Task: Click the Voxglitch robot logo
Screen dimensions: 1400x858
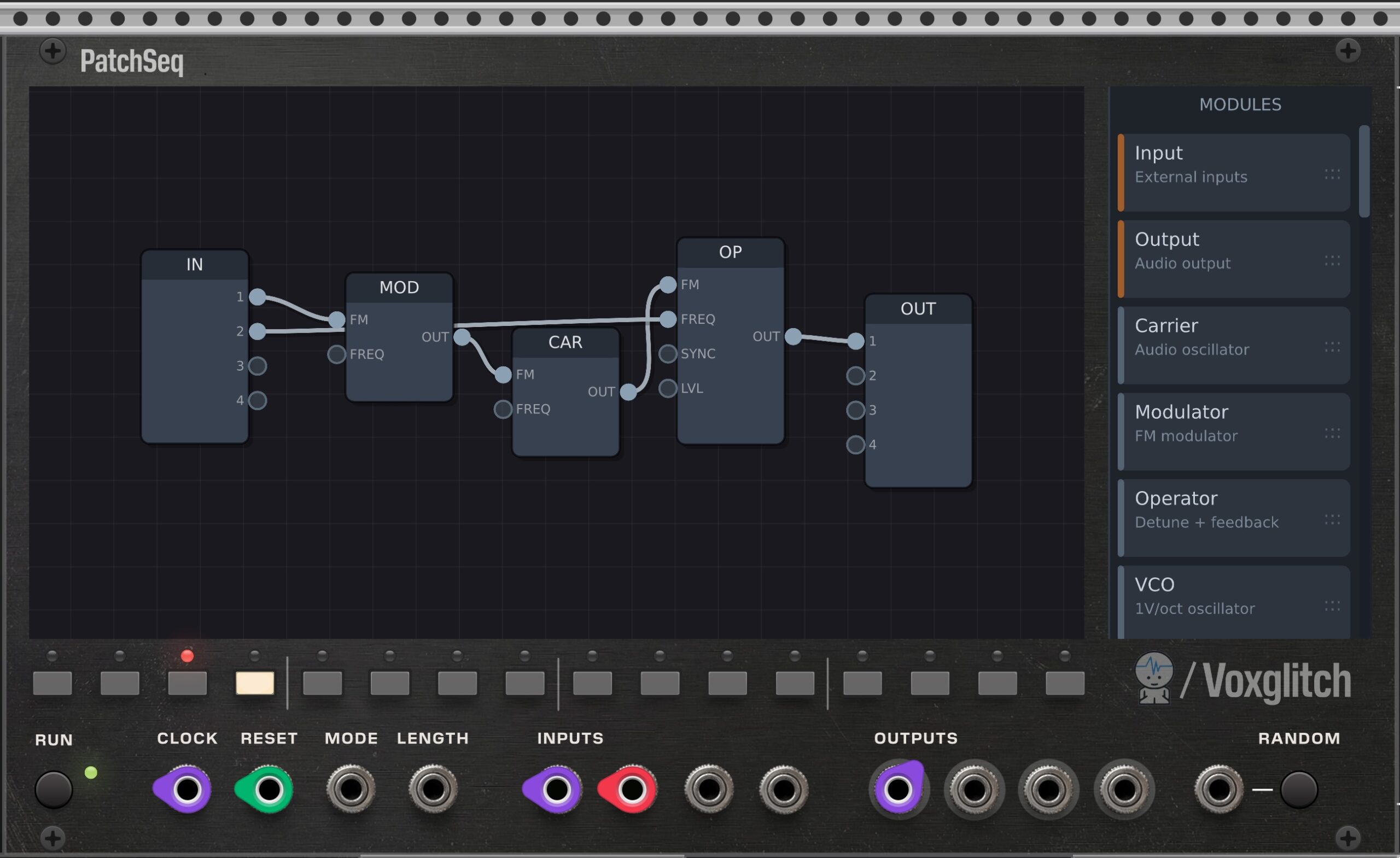Action: pos(1153,679)
